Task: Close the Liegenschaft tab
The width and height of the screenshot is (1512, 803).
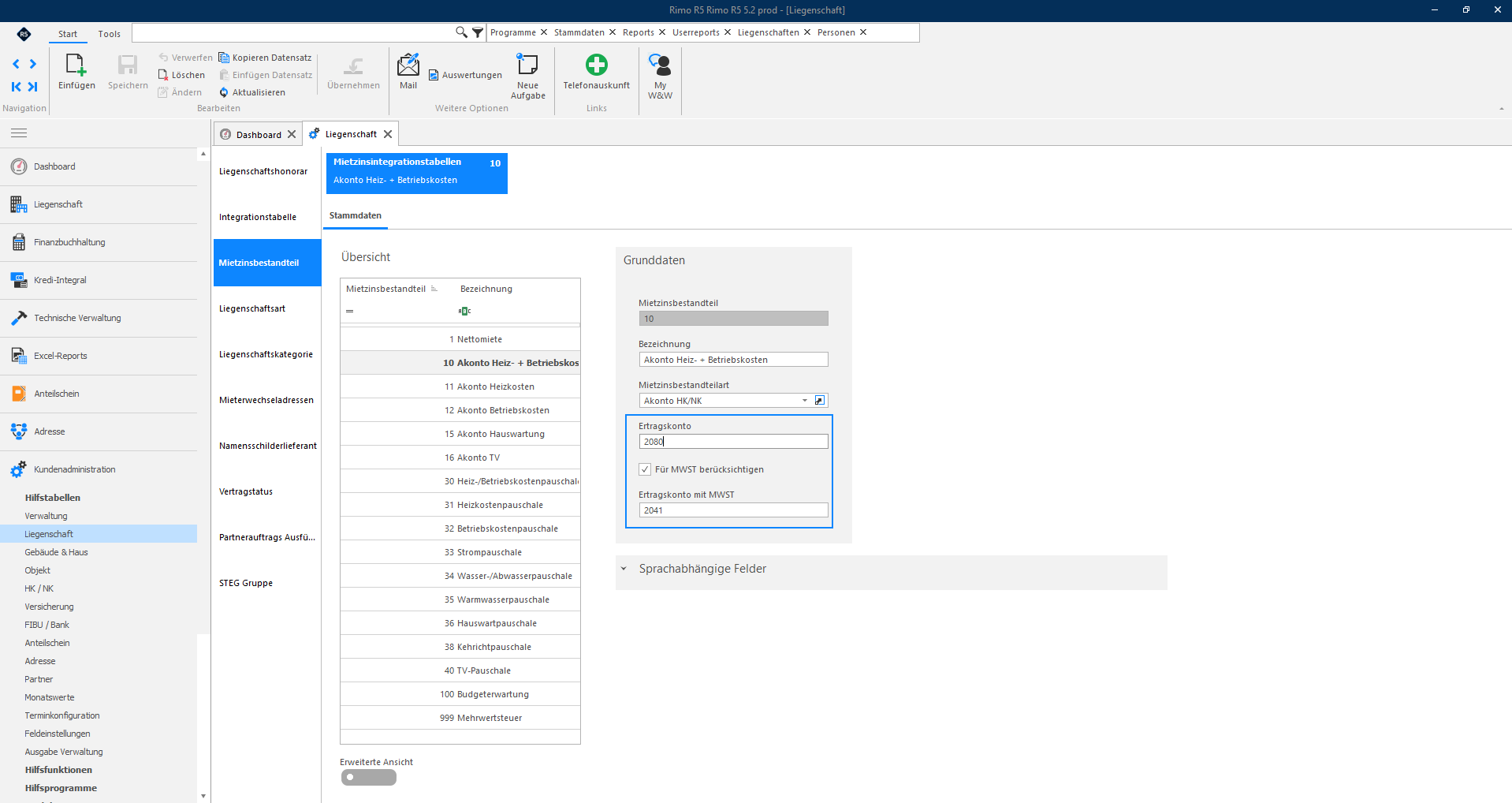Action: [x=388, y=134]
